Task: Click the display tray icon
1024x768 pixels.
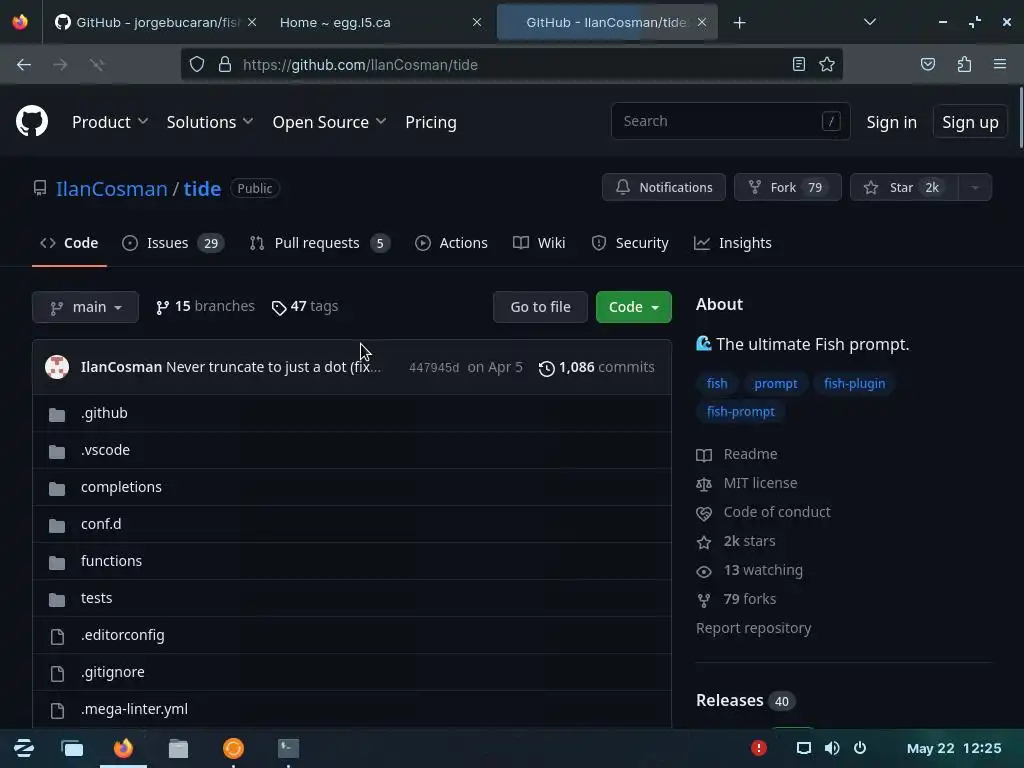Action: (804, 748)
